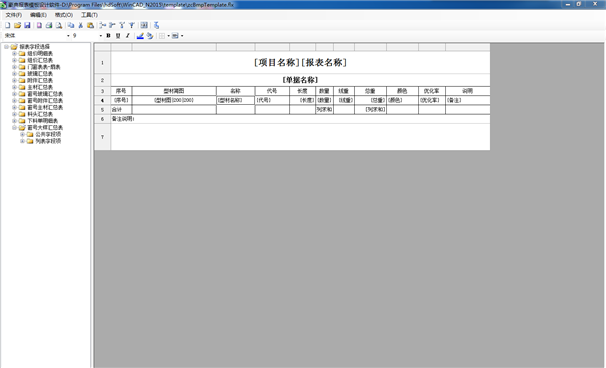Select the 公共字段项 tree item
606x368 pixels.
[48, 134]
